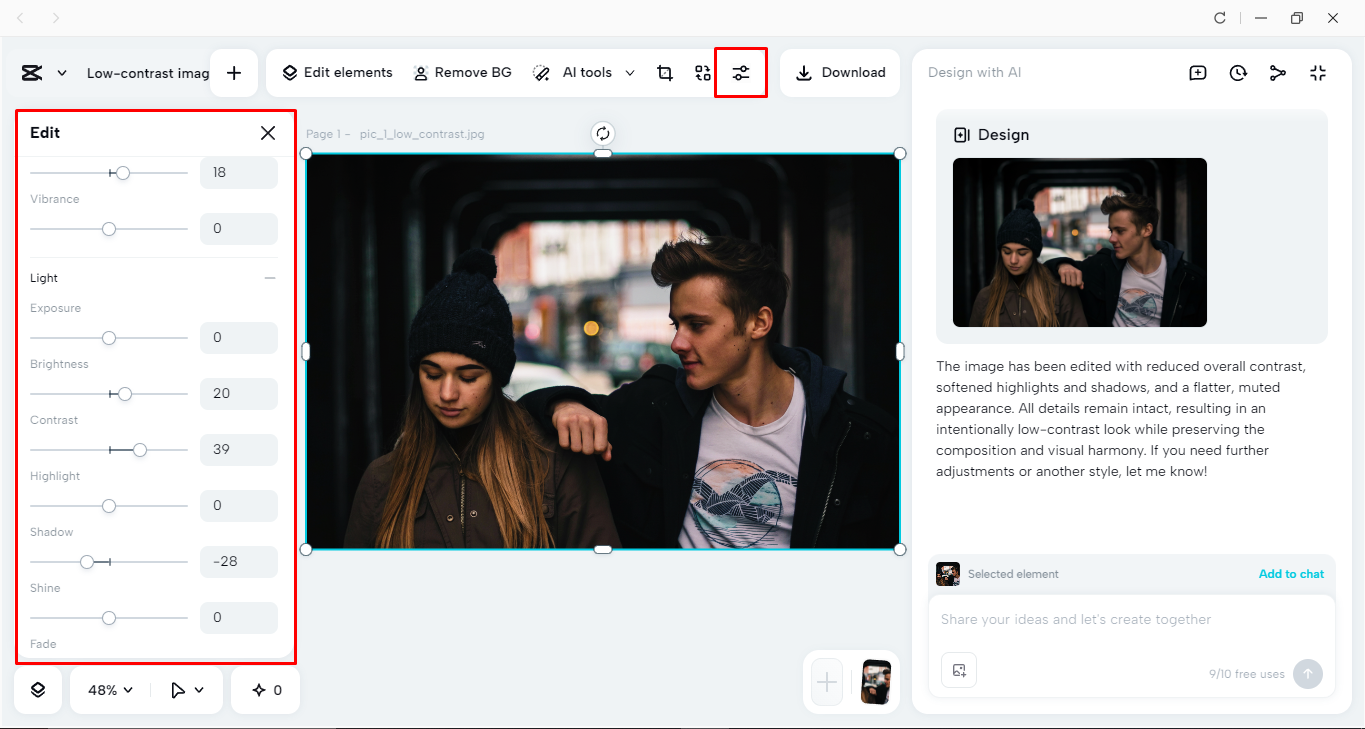This screenshot has height=729, width=1365.
Task: Click the Low-contrast project name
Action: pos(148,73)
